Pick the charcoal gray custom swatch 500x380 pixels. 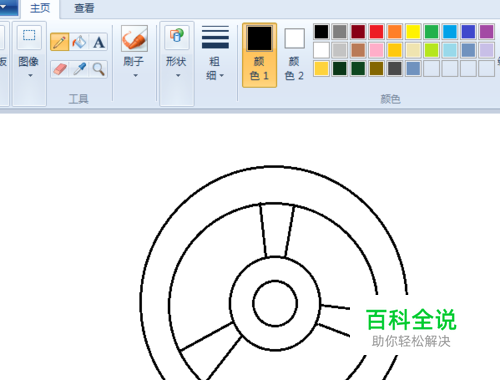click(395, 68)
